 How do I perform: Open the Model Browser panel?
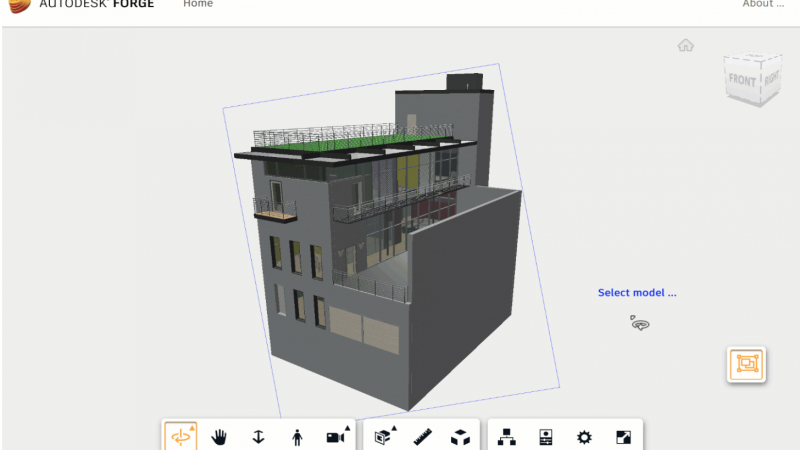pyautogui.click(x=506, y=437)
